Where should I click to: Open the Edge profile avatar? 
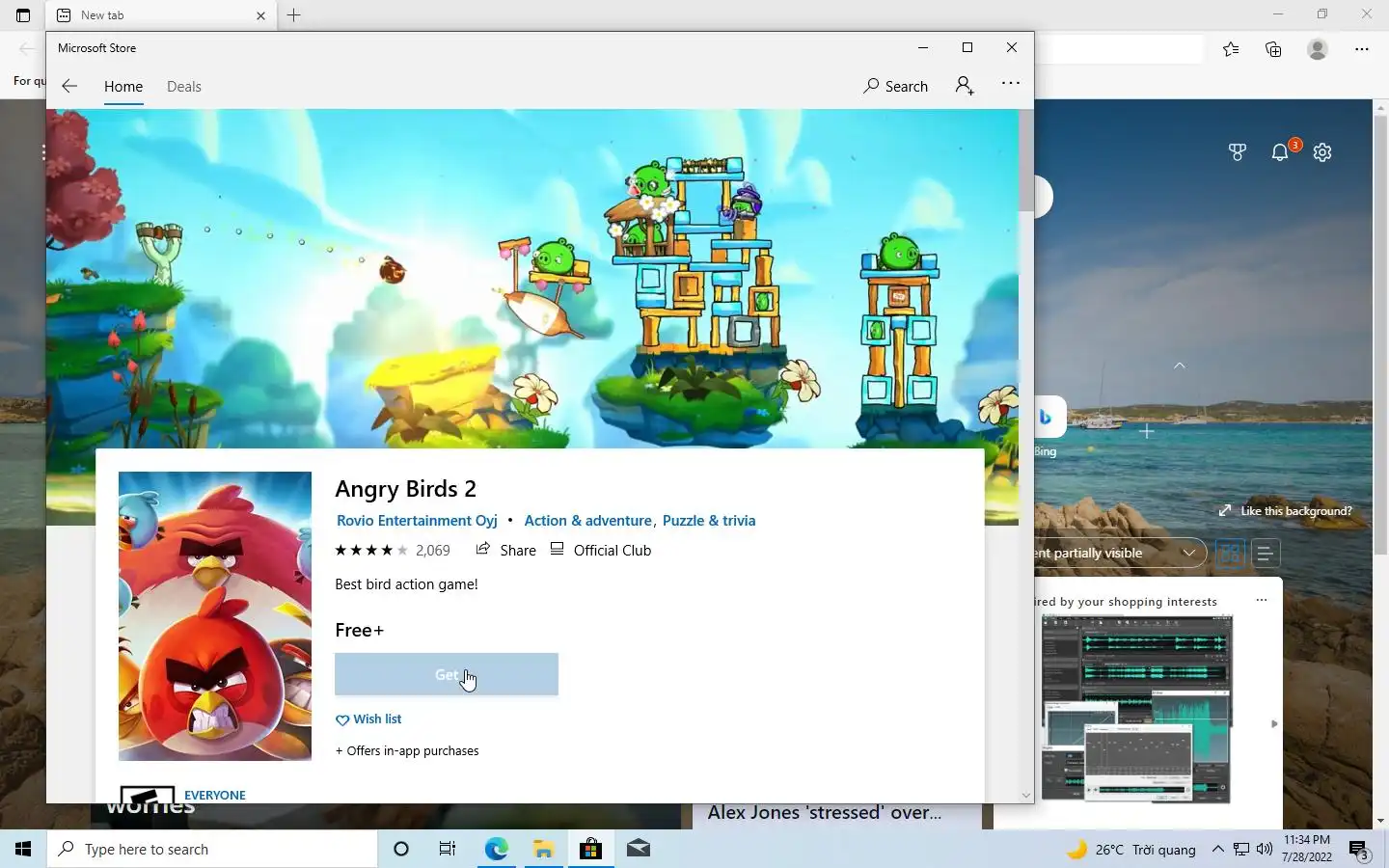tap(1318, 49)
